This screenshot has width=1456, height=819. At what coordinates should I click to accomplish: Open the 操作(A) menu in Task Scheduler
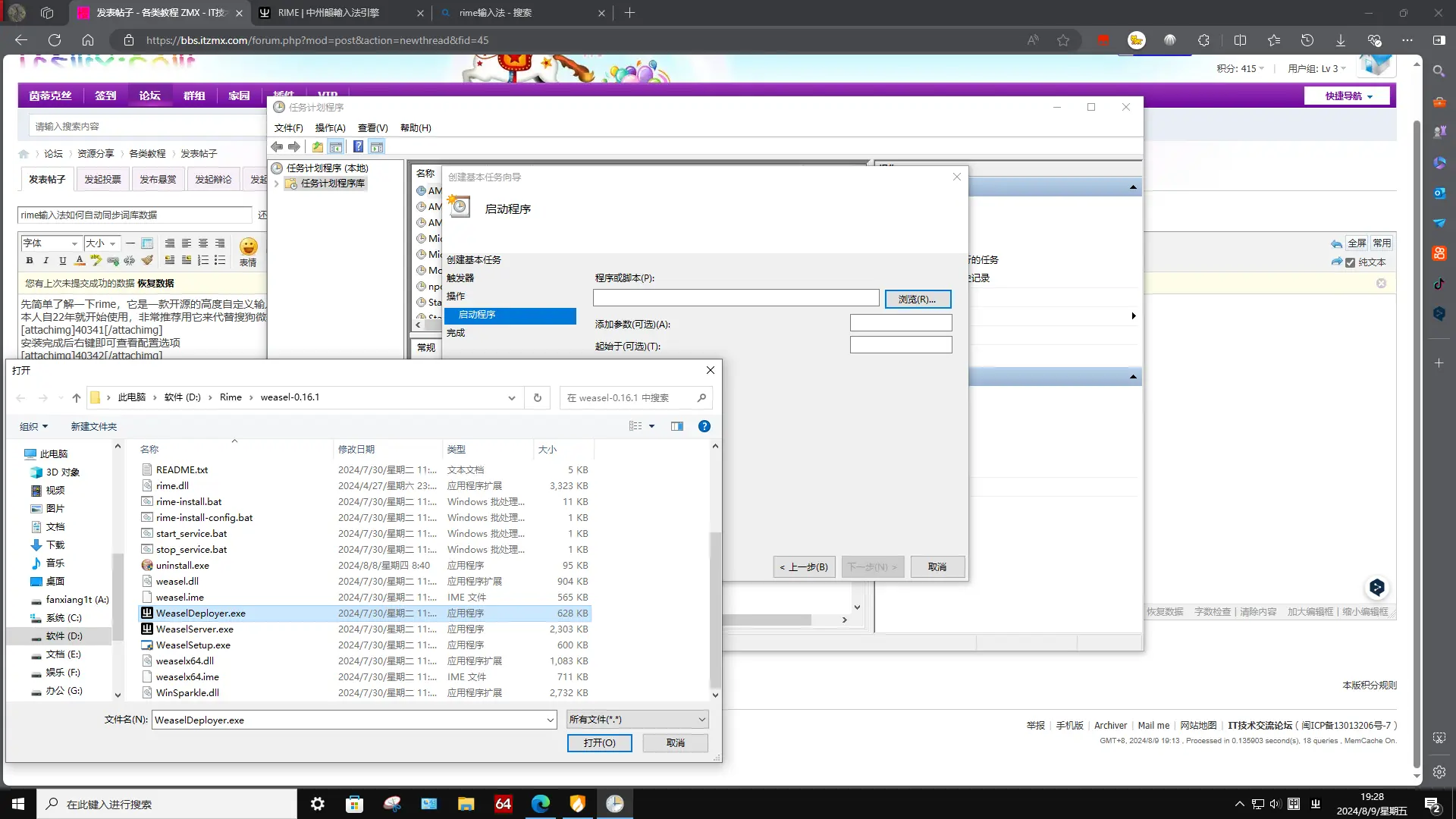point(330,128)
